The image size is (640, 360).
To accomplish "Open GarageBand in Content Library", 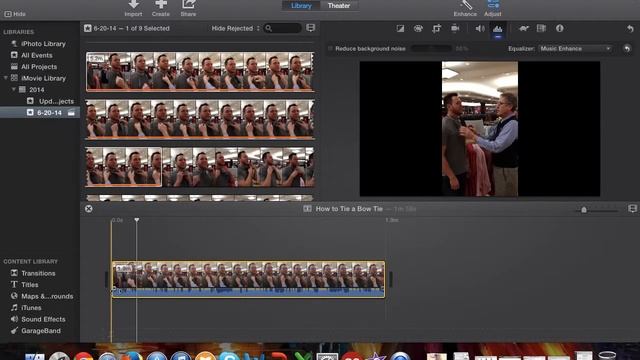I will pos(40,331).
